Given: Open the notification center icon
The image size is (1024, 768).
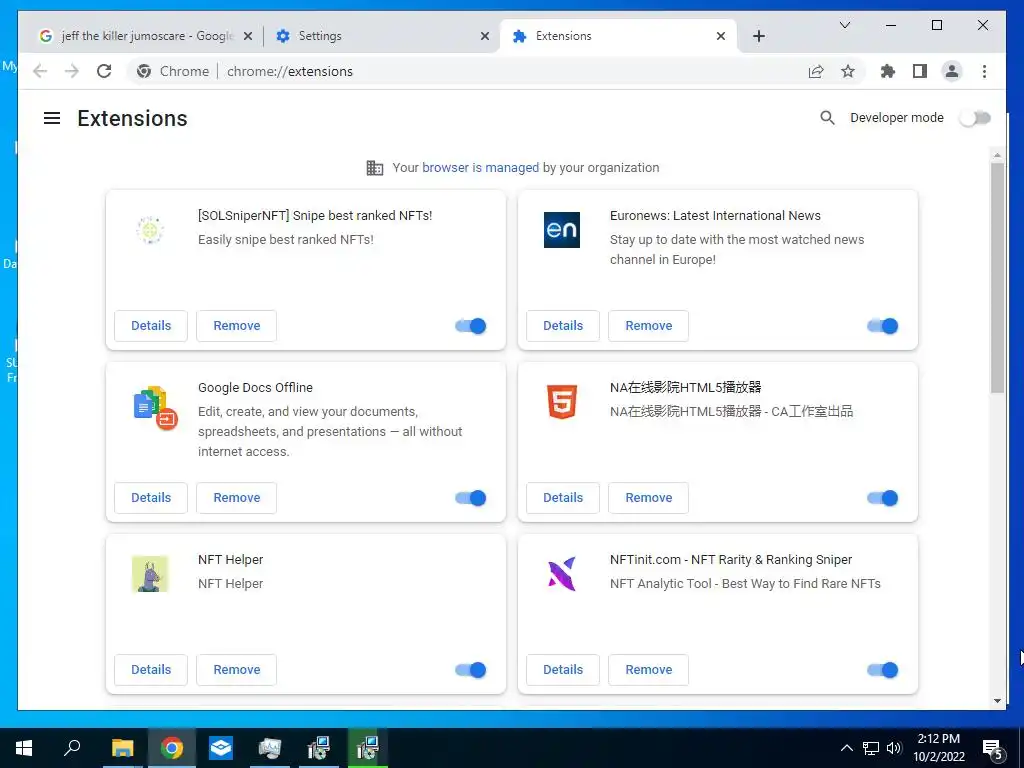Looking at the screenshot, I should [993, 748].
